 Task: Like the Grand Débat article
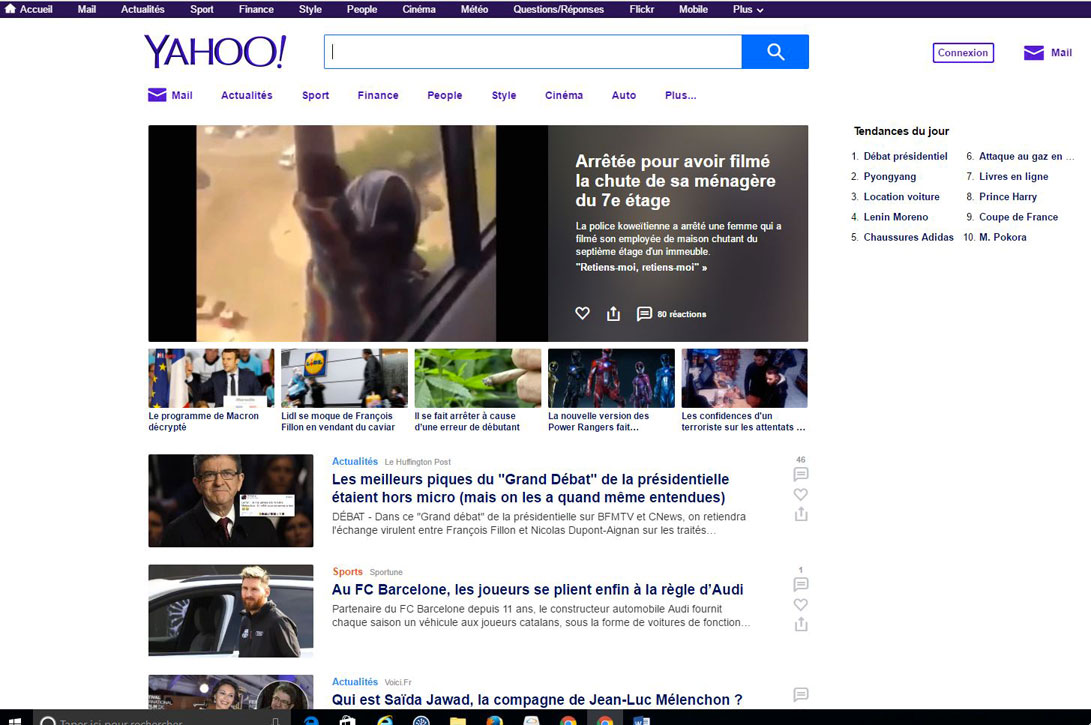(x=801, y=495)
